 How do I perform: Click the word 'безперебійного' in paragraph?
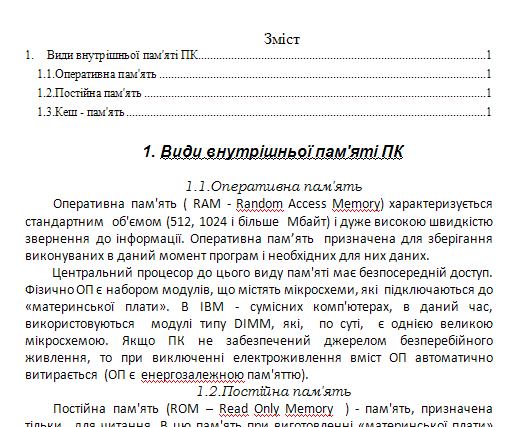tap(446, 341)
